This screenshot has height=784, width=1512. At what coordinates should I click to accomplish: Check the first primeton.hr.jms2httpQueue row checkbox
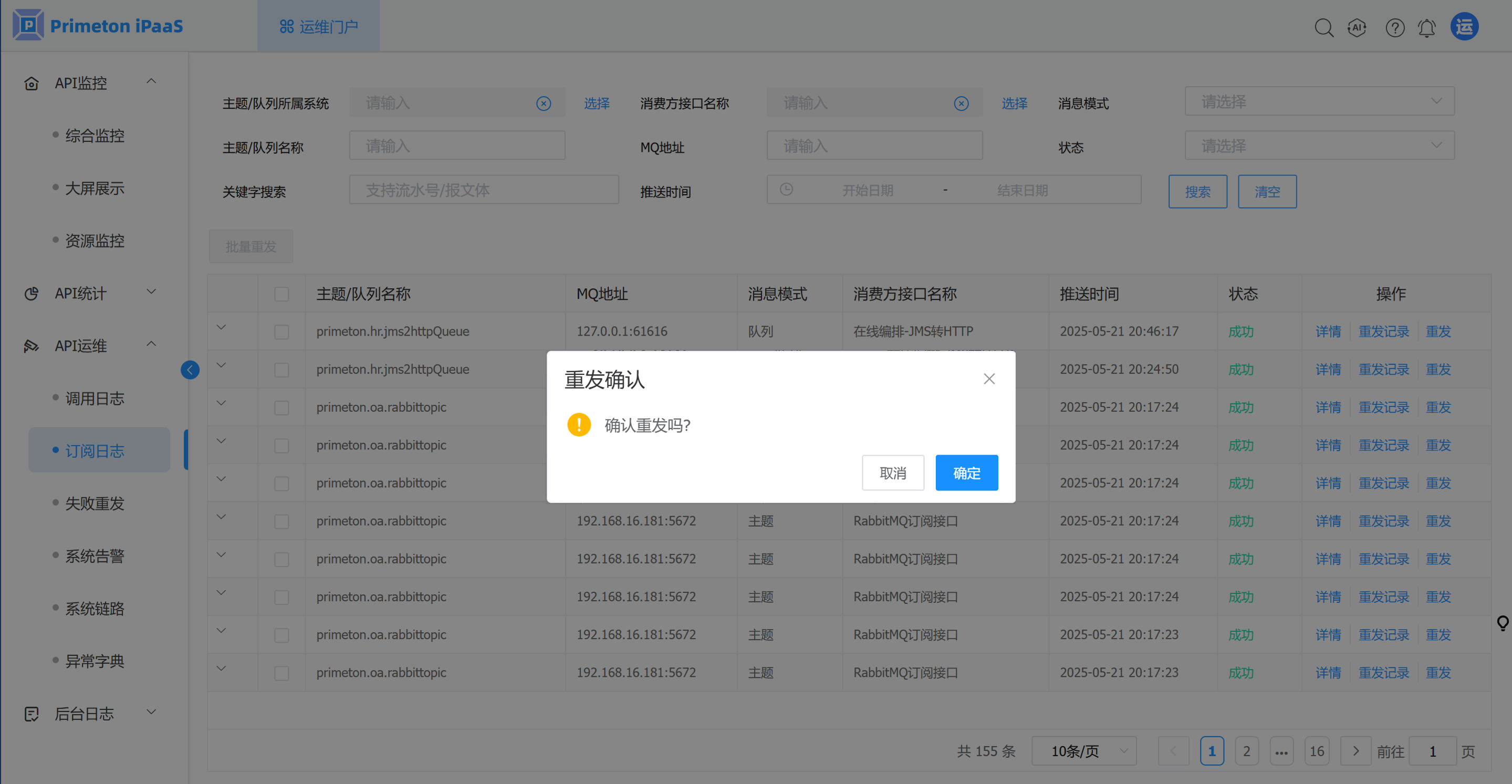point(281,331)
